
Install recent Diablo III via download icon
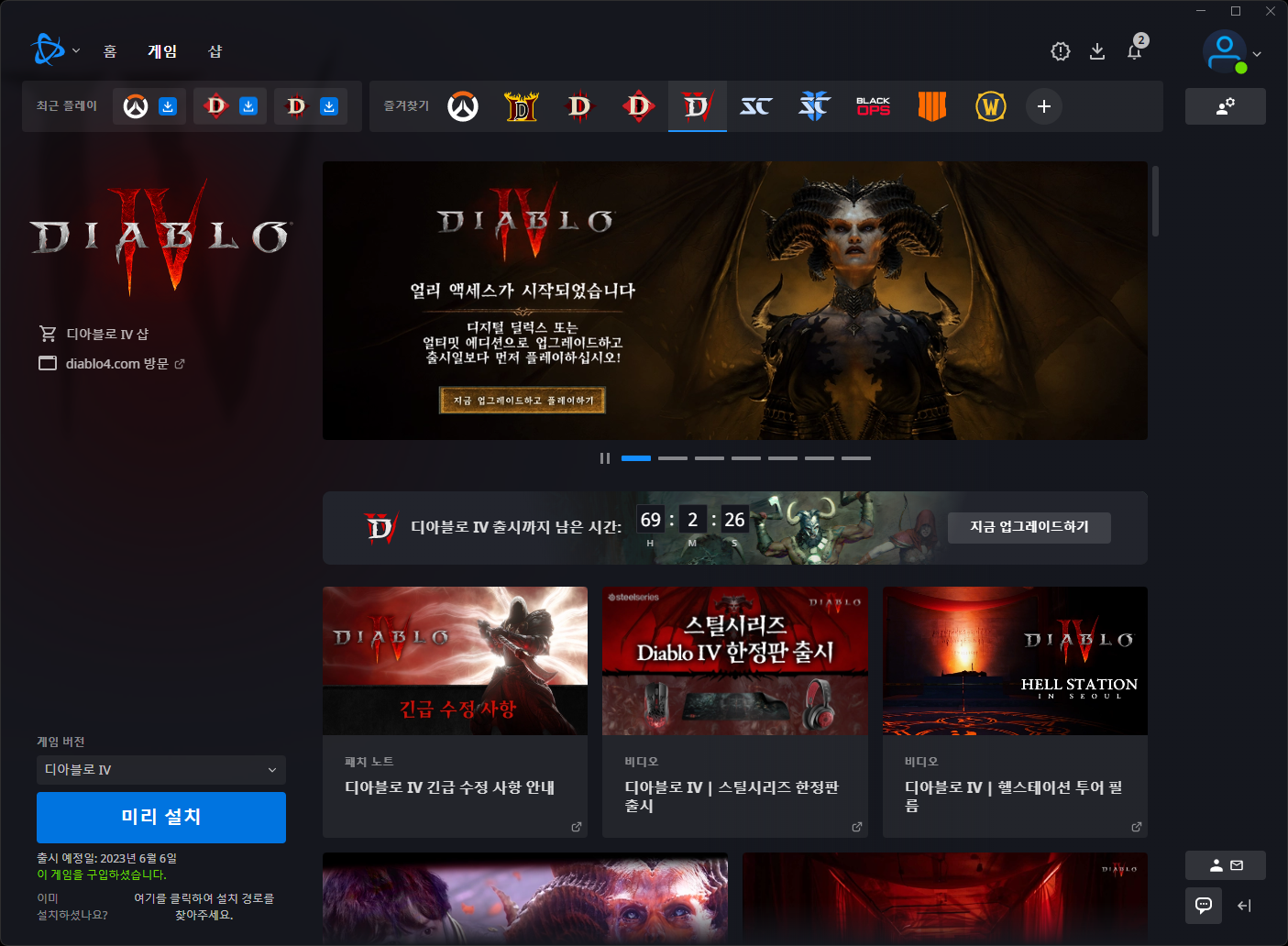[x=329, y=106]
